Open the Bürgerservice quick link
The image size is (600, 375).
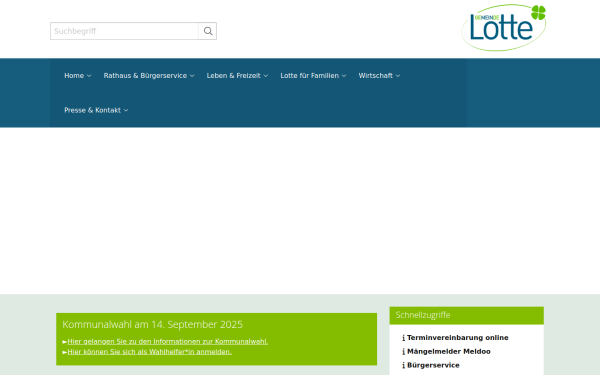[433, 365]
